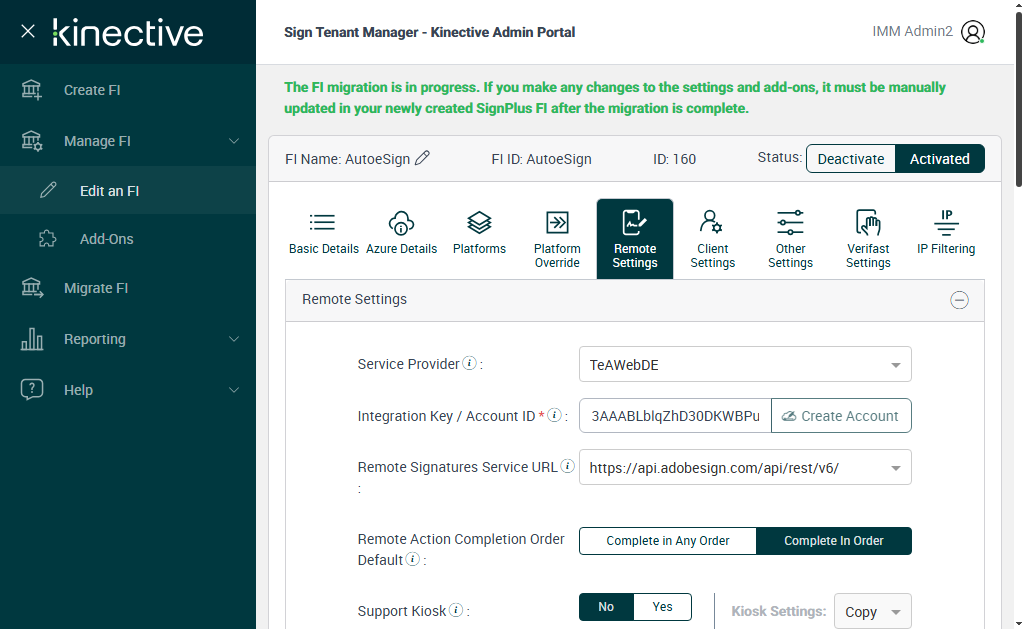Click the Integration Key input field
This screenshot has height=629, width=1024.
click(x=675, y=416)
